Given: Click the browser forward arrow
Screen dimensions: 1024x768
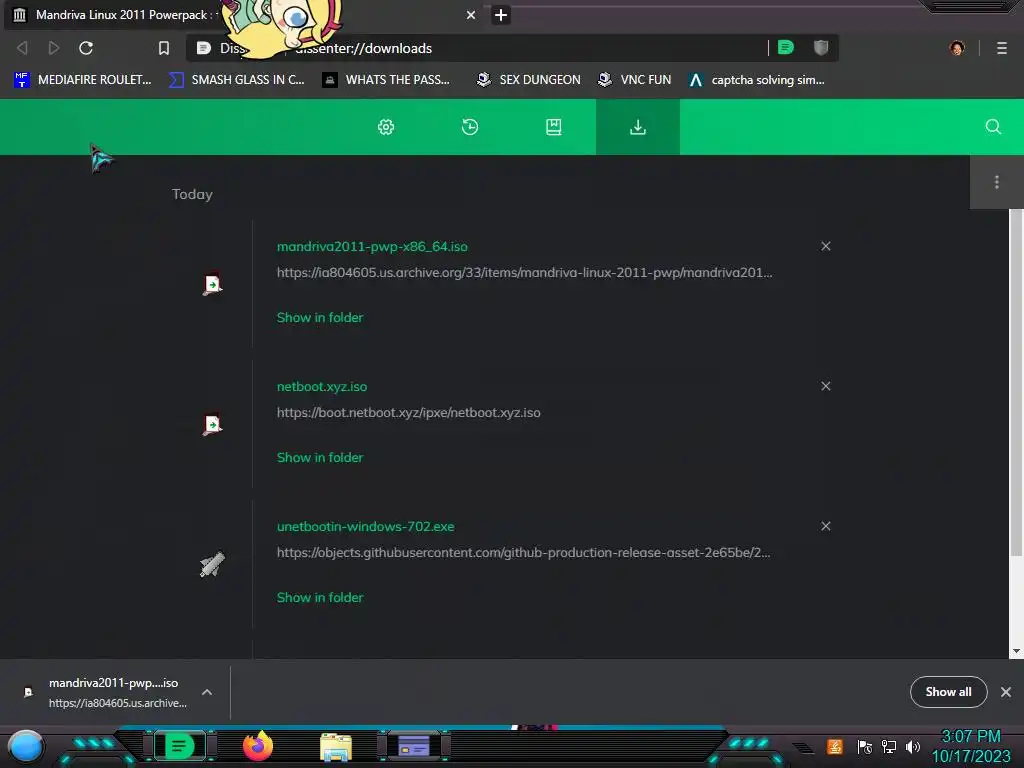Looking at the screenshot, I should [54, 48].
